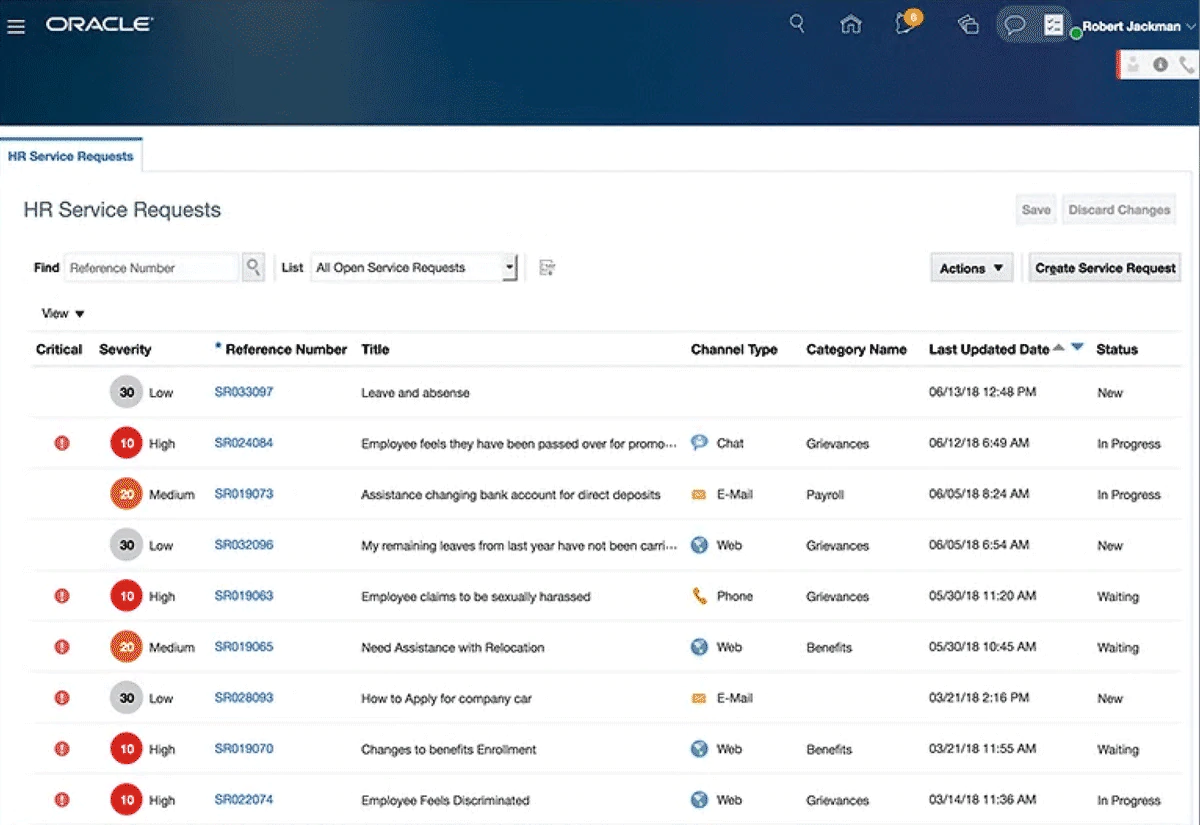Open the Actions dropdown menu
This screenshot has height=825, width=1200.
971,268
